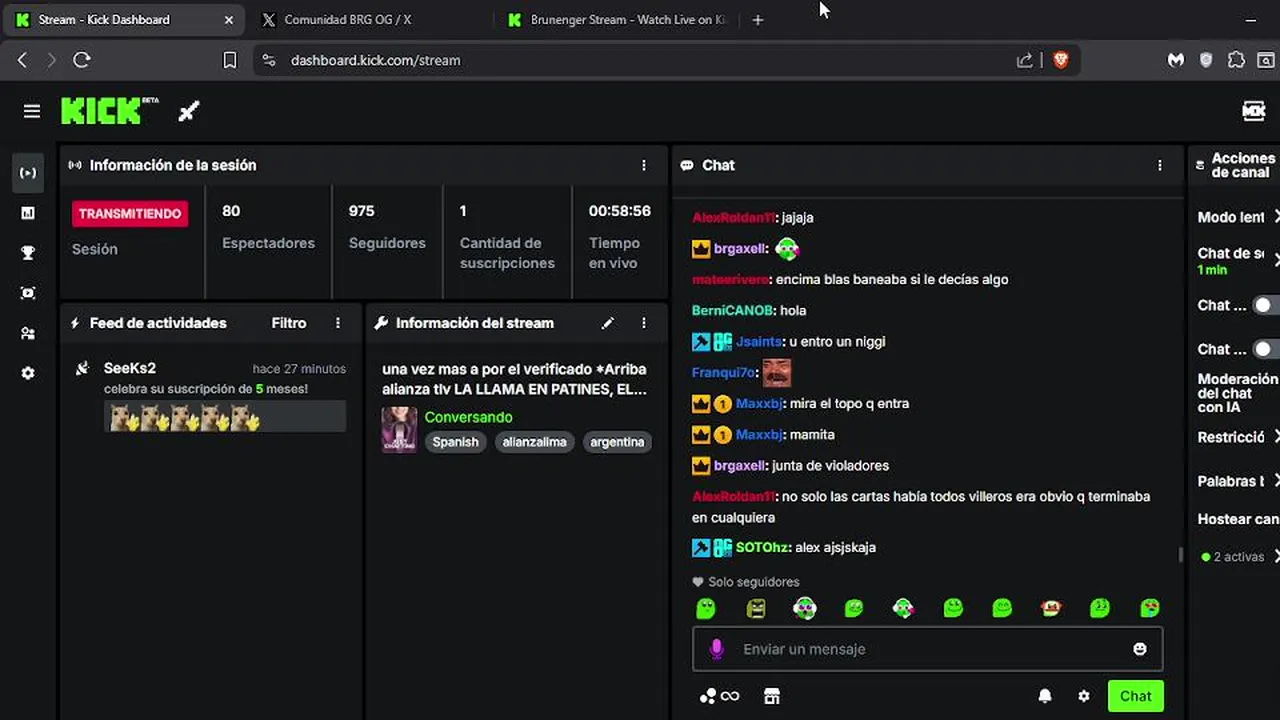Toggle the second Chat switch in channel actions
This screenshot has width=1280, height=720.
1265,349
